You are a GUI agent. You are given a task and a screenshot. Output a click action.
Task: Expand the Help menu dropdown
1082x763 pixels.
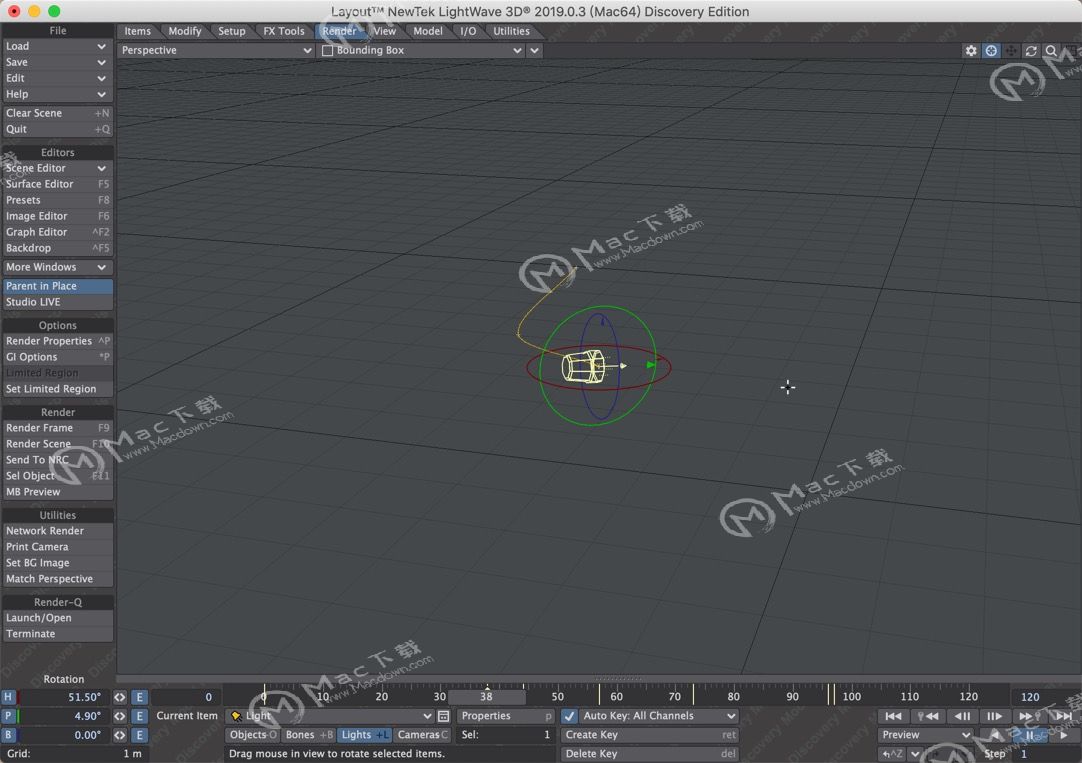point(57,94)
